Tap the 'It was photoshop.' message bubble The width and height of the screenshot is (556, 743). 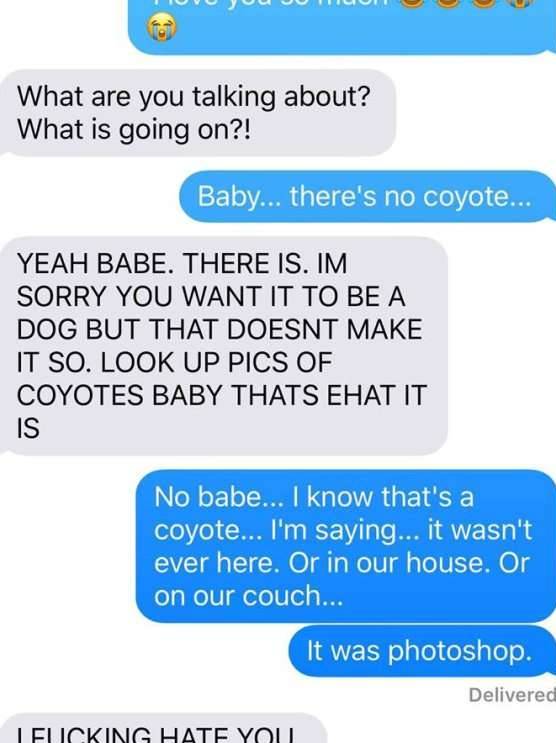coord(422,651)
